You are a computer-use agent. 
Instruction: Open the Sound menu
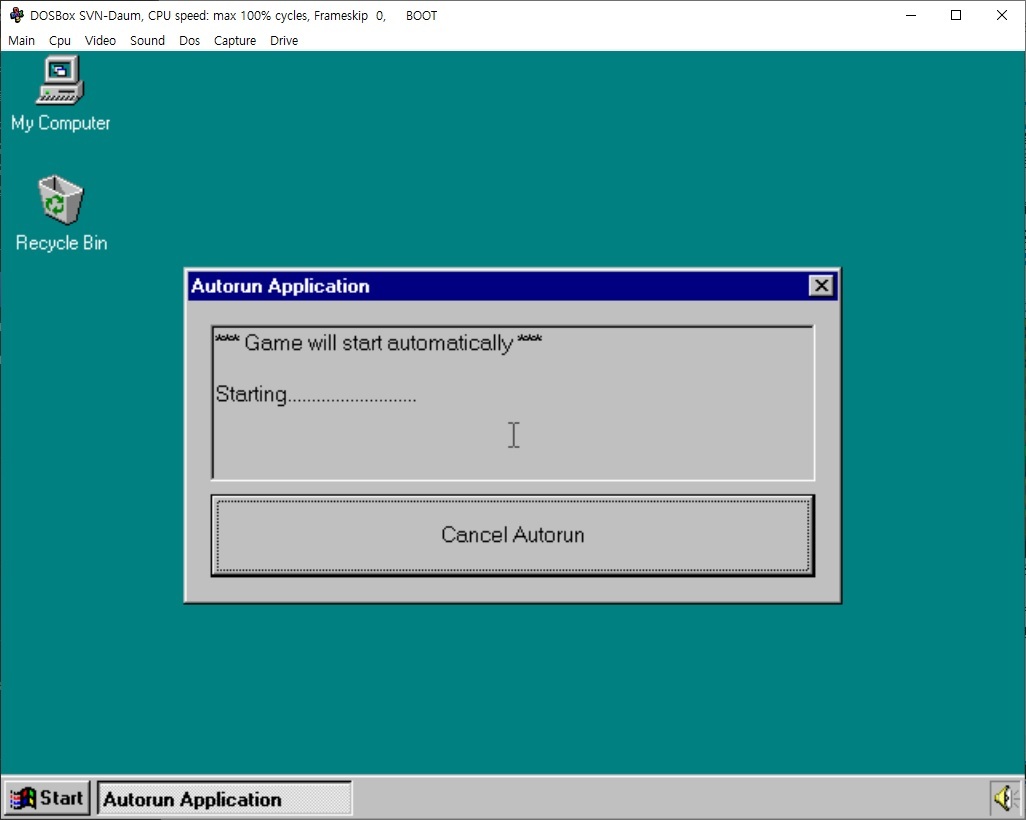[147, 41]
